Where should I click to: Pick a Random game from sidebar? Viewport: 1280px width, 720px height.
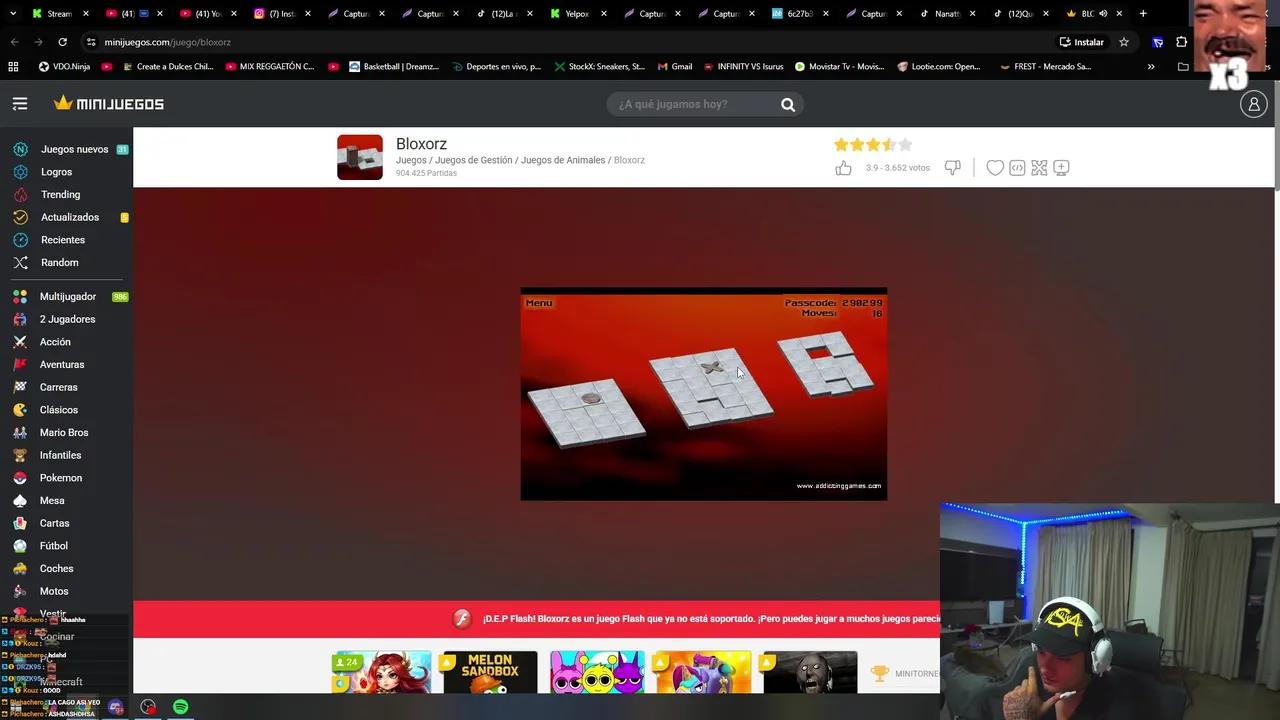[59, 263]
